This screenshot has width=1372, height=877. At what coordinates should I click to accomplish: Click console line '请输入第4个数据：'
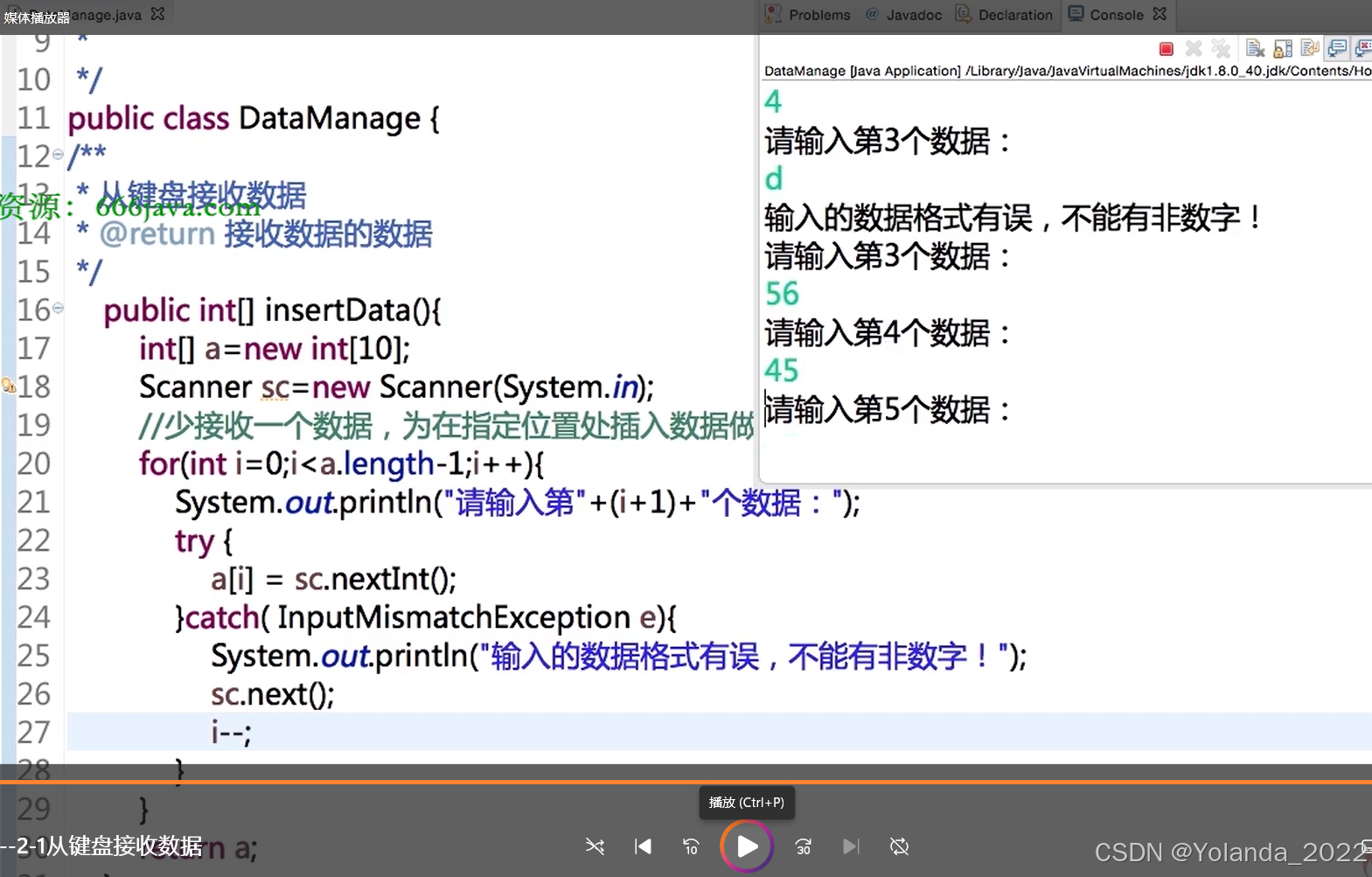point(888,332)
